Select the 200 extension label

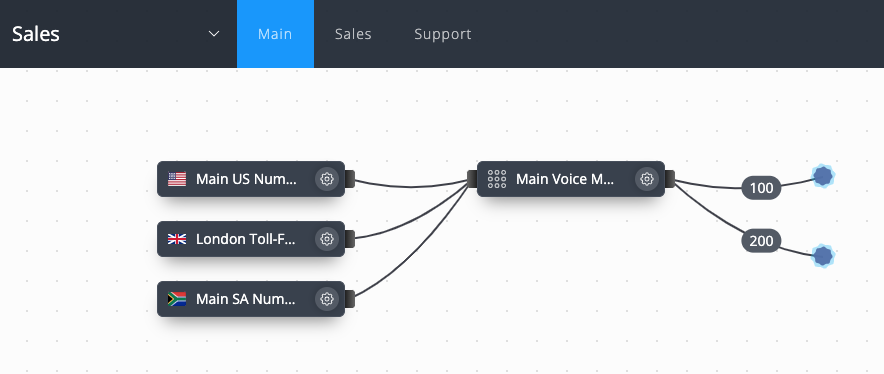[761, 241]
